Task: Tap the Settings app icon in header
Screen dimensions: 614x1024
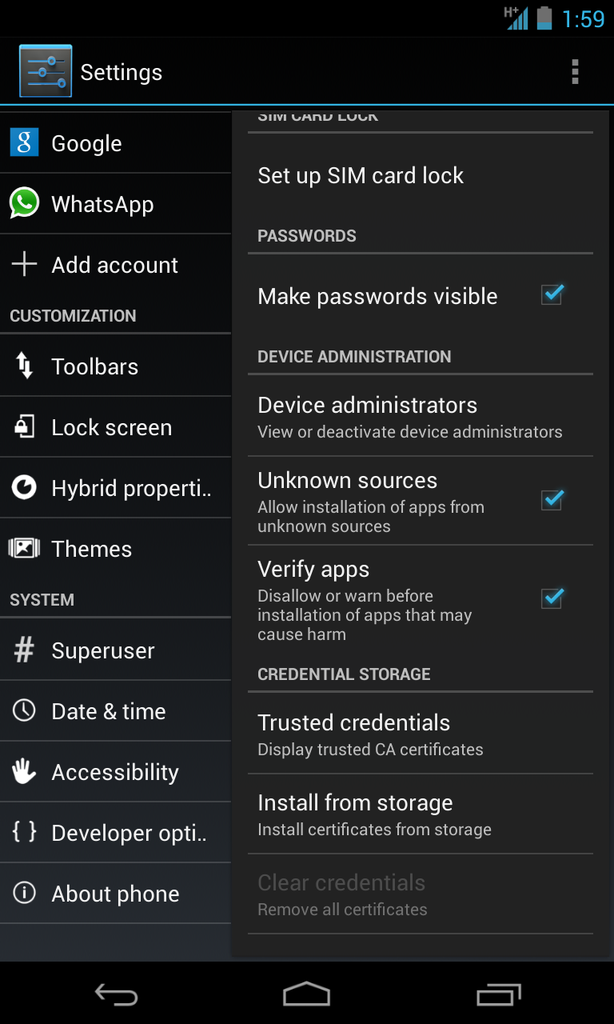Action: coord(45,71)
